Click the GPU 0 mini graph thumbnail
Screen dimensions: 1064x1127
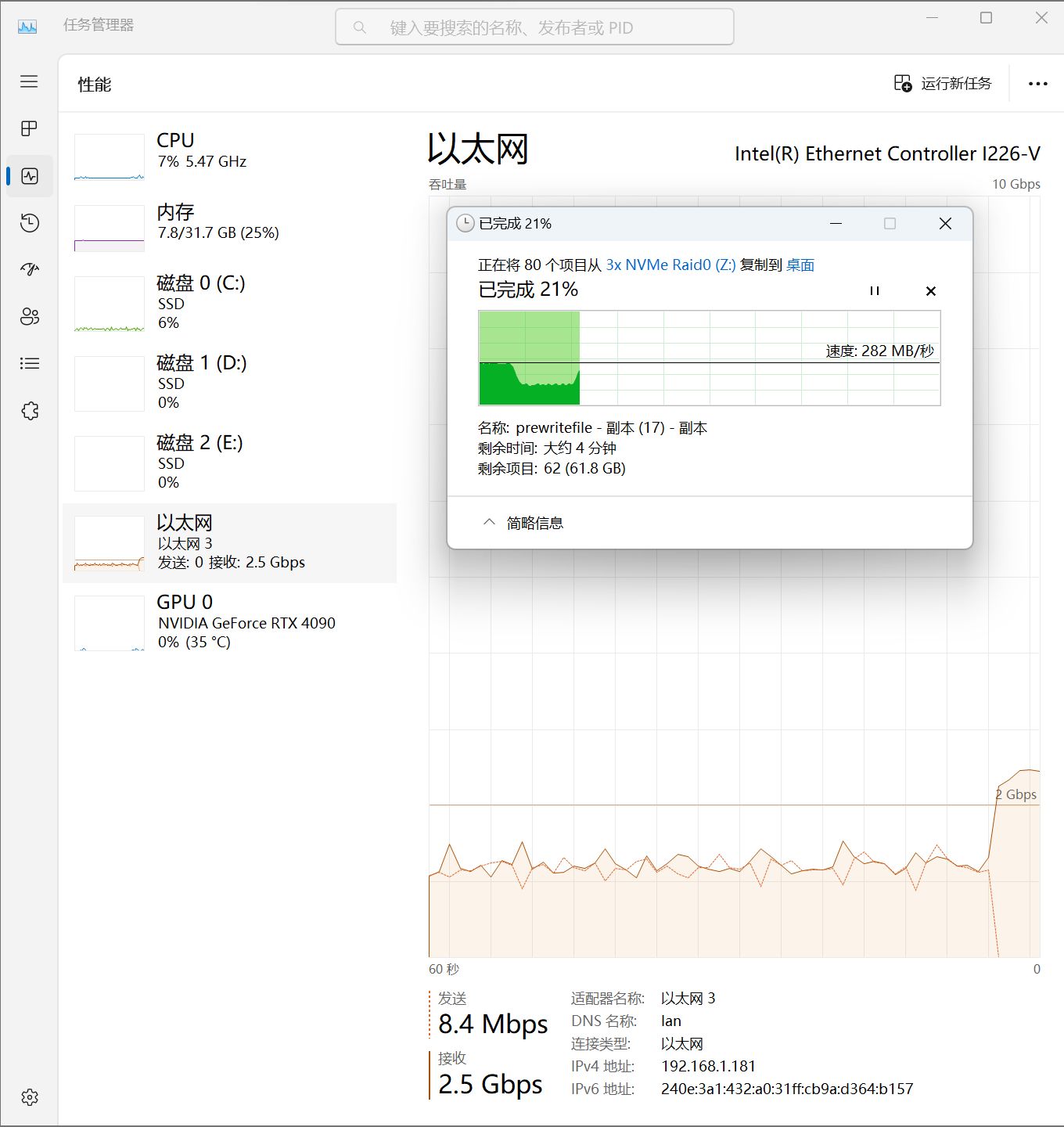tap(110, 623)
